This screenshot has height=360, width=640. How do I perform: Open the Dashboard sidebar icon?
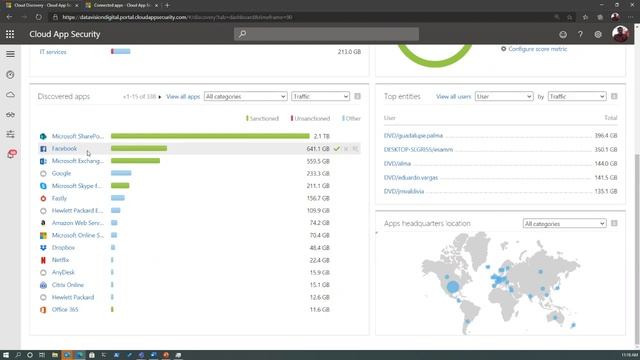click(10, 75)
